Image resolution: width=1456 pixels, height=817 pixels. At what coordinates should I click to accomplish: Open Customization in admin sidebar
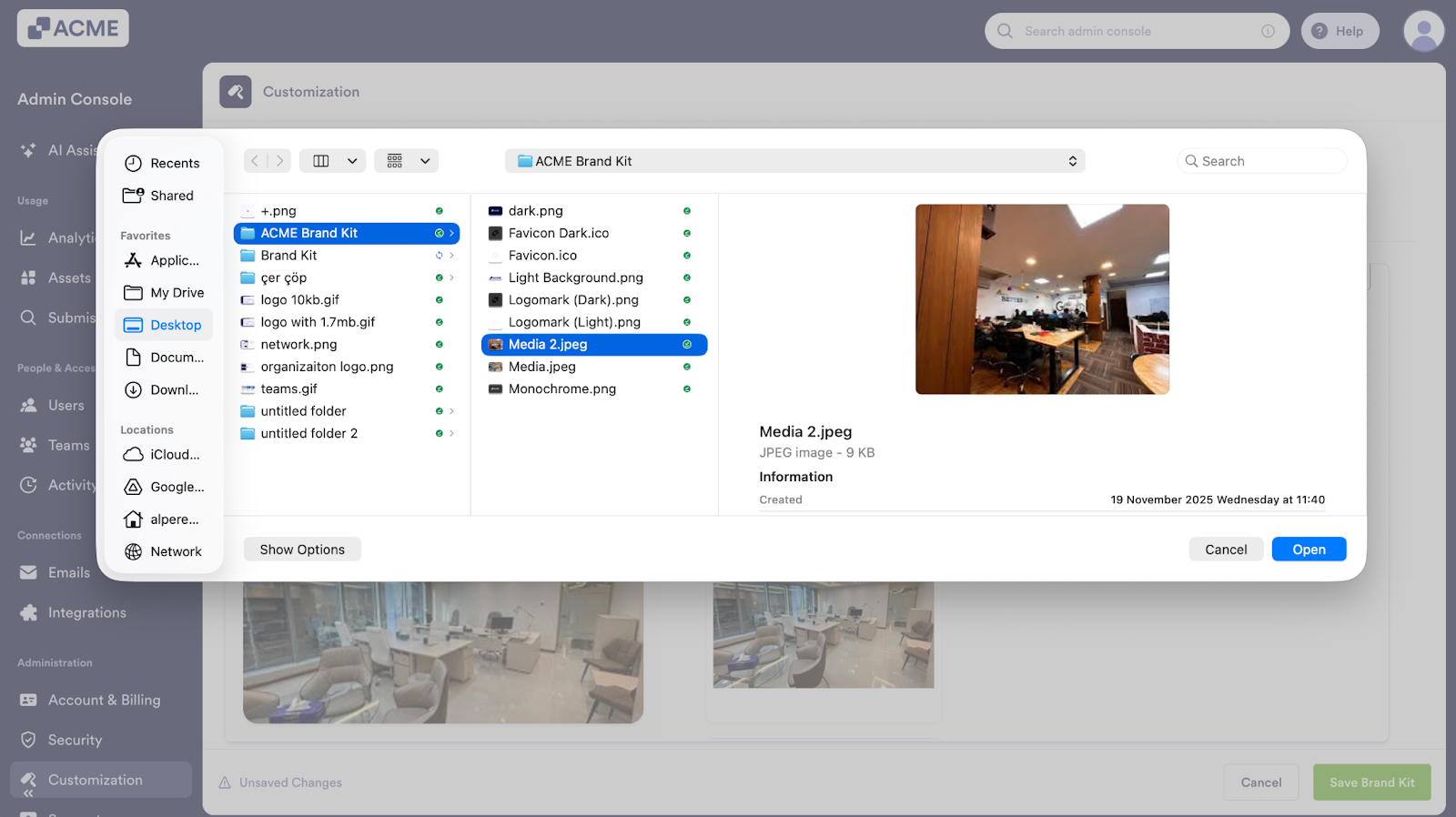coord(101,780)
